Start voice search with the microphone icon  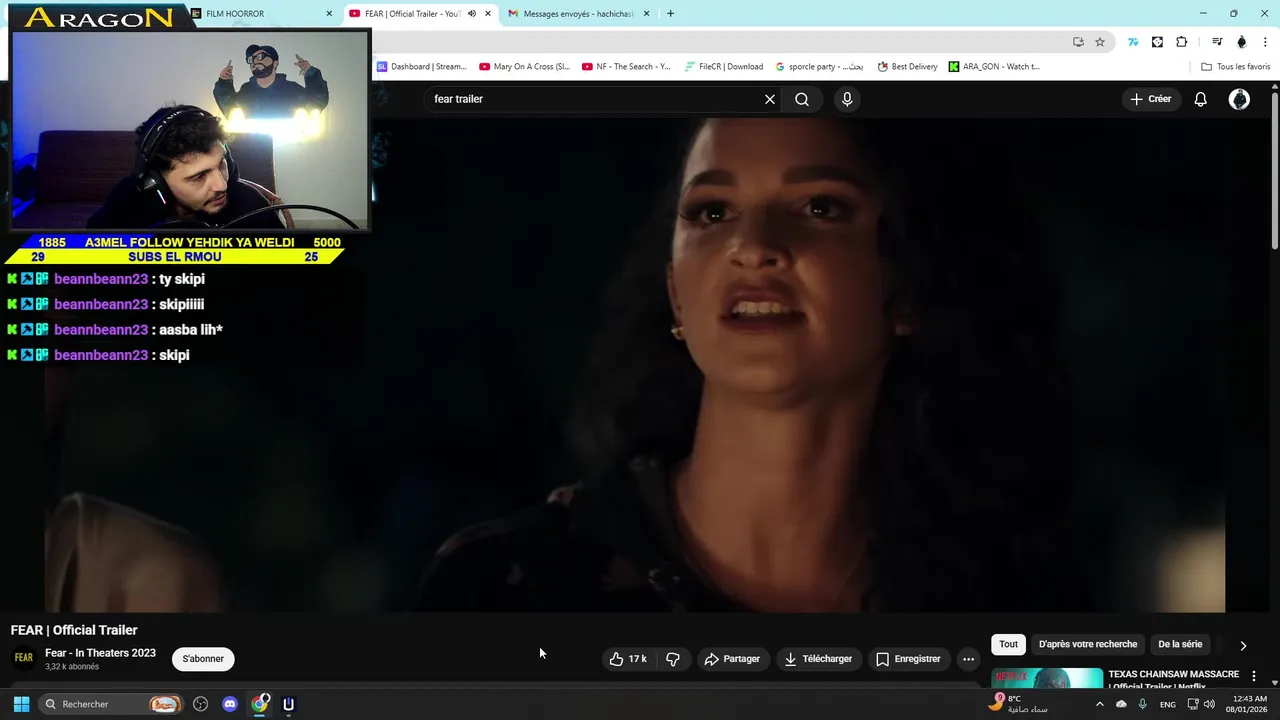point(847,99)
